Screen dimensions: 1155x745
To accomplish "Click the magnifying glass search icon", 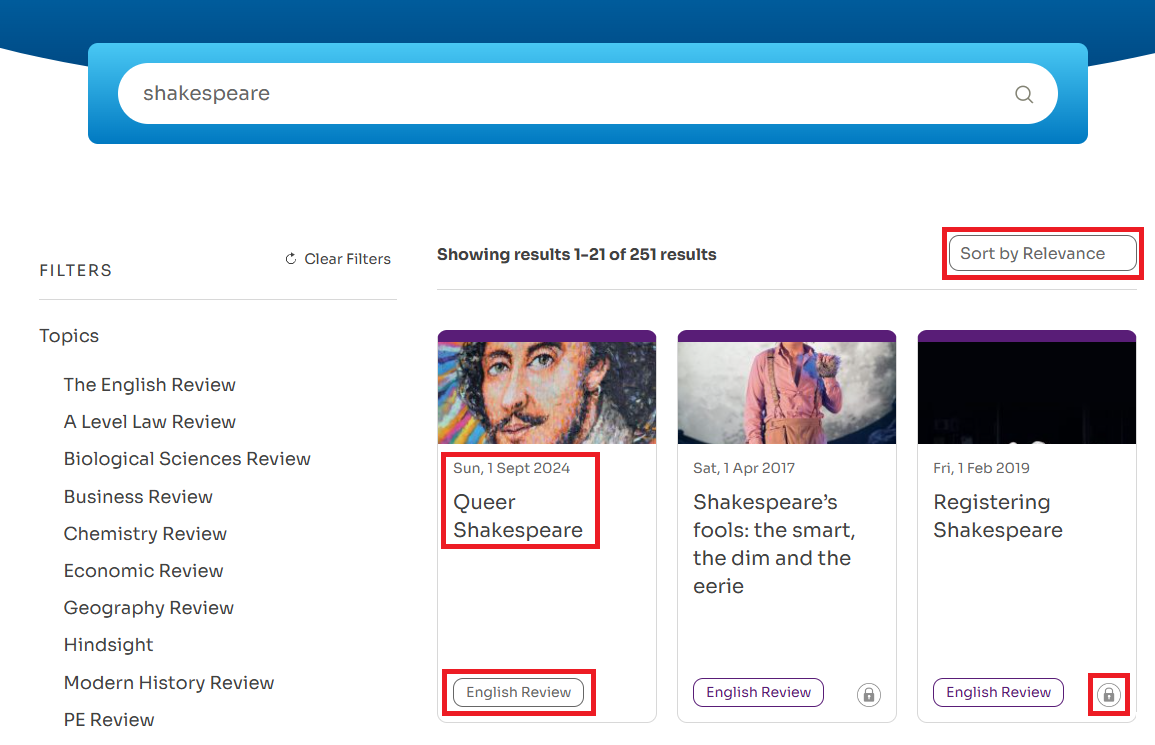I will pyautogui.click(x=1023, y=94).
